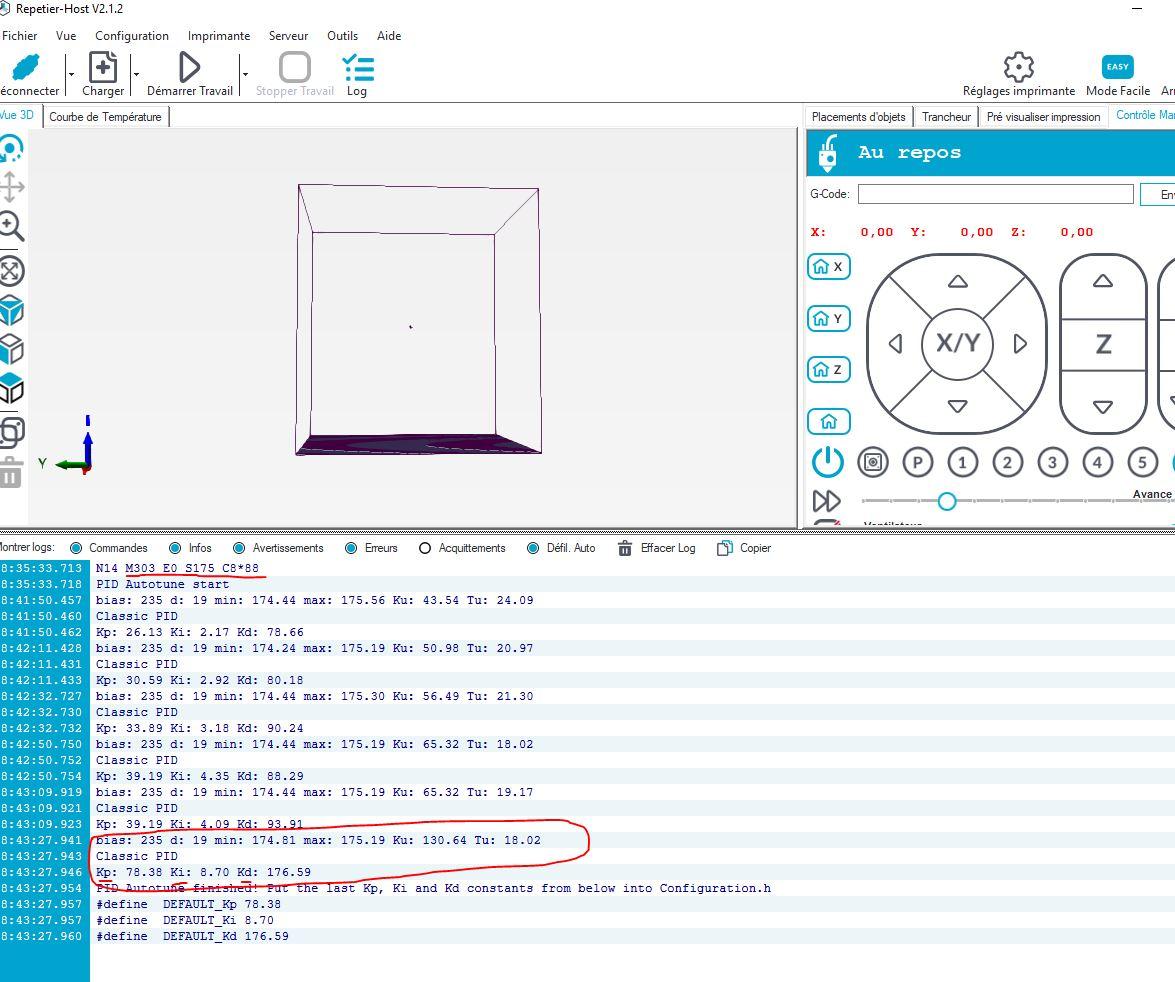This screenshot has width=1175, height=982.
Task: Toggle the Acquittements log filter
Action: [x=425, y=548]
